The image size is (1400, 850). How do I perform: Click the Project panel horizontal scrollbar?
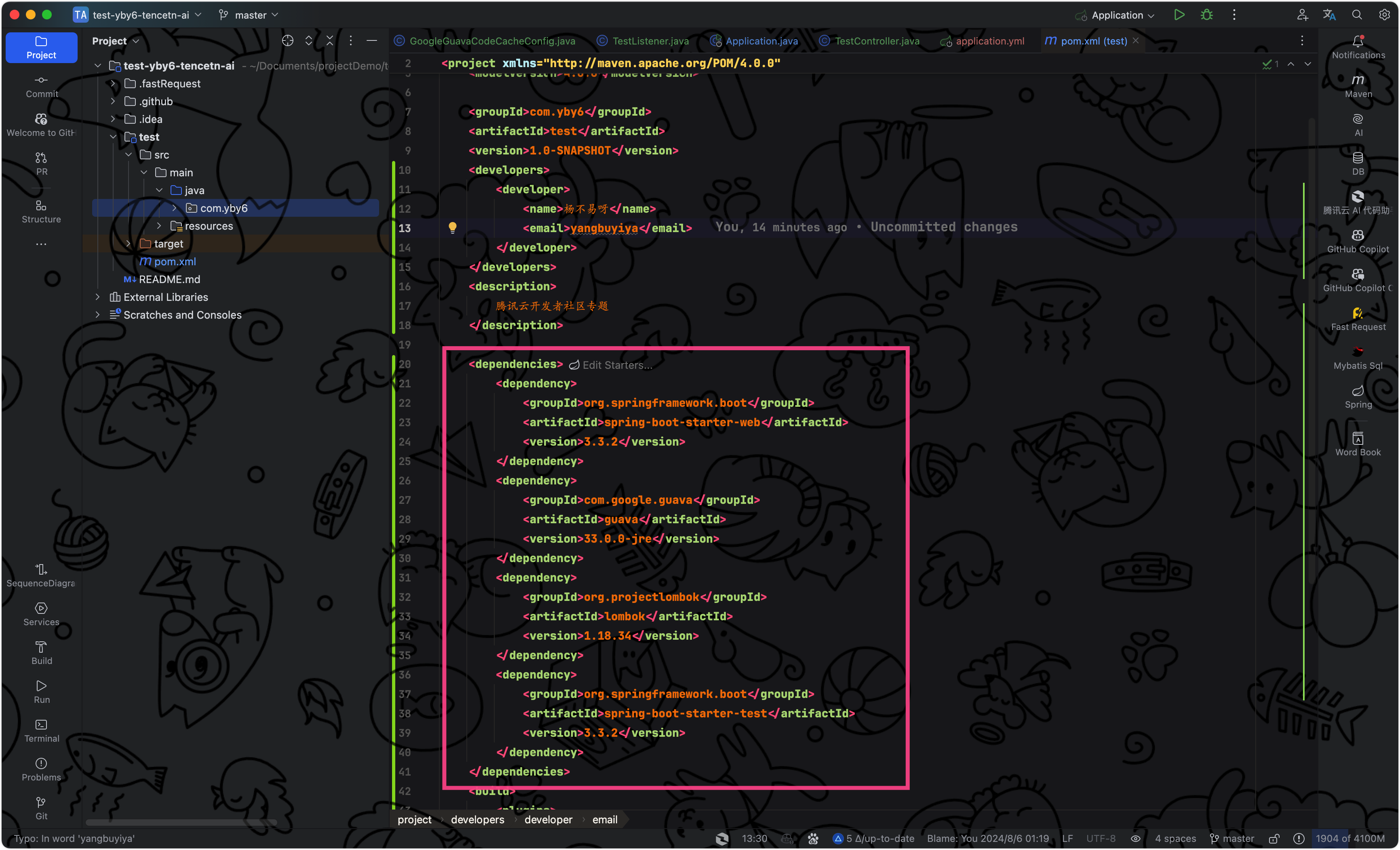pyautogui.click(x=182, y=822)
